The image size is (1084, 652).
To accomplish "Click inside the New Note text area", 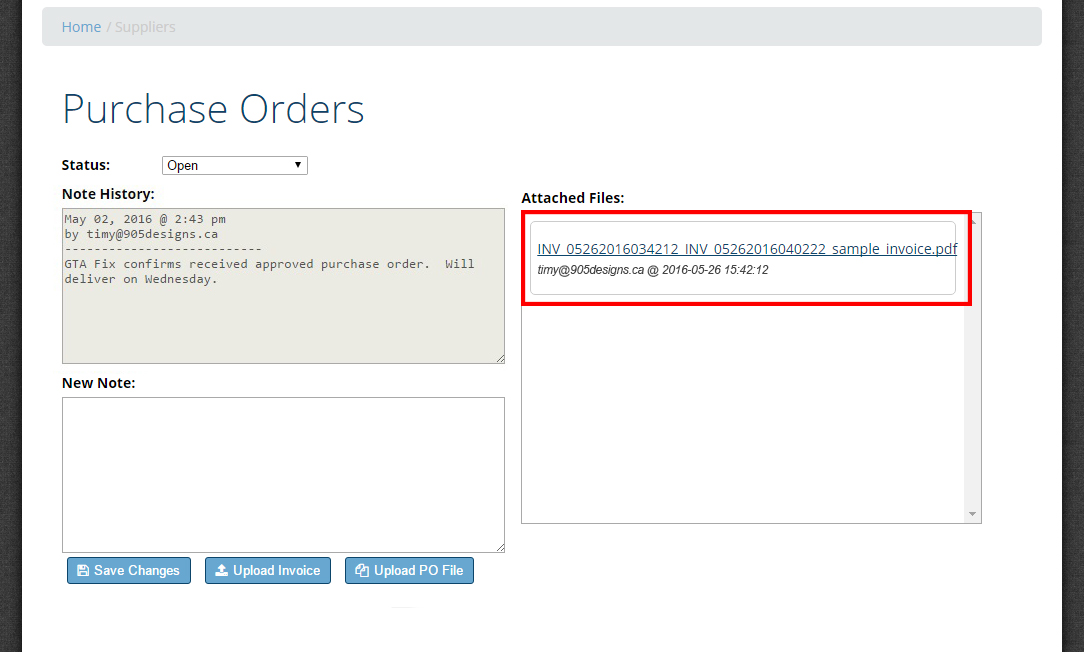I will tap(283, 474).
